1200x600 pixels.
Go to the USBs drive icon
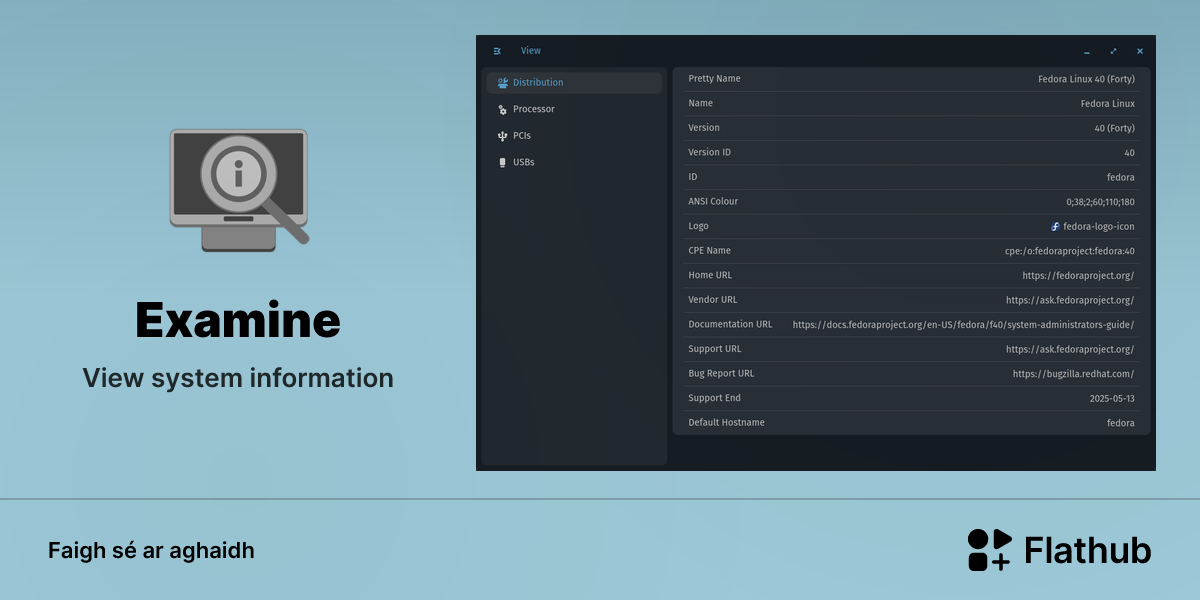click(x=503, y=162)
